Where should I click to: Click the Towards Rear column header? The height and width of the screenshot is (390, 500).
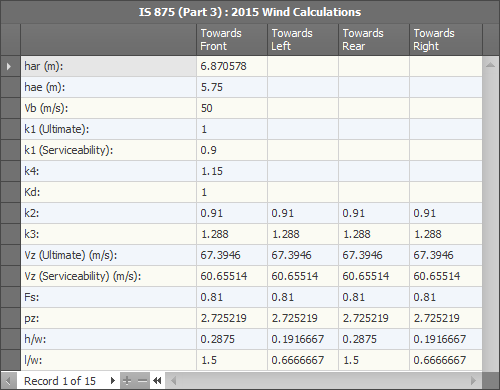(x=374, y=39)
